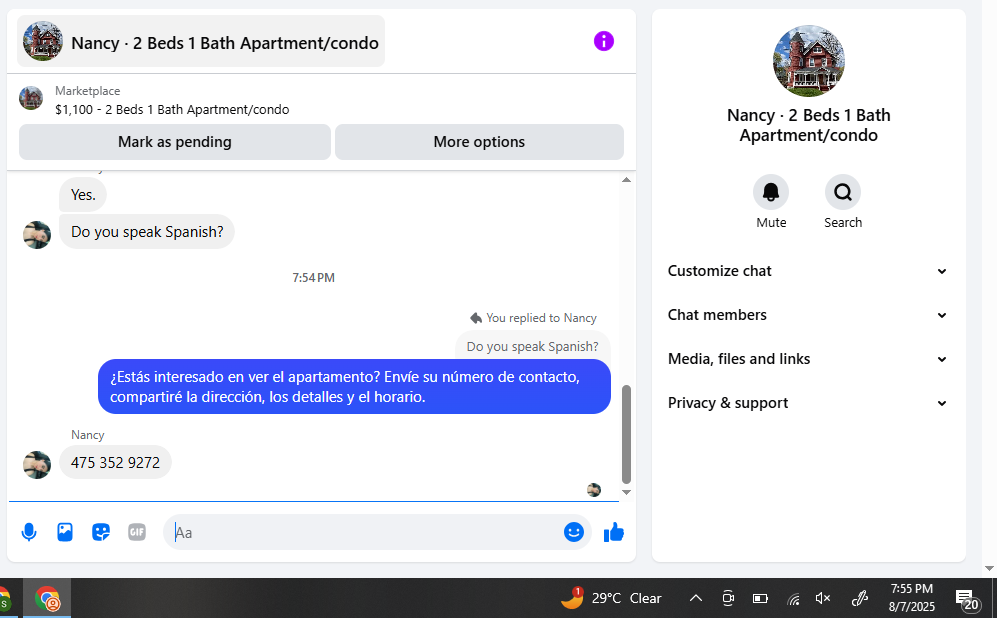This screenshot has height=618, width=997.
Task: Open emoji picker in message field
Action: coord(574,532)
